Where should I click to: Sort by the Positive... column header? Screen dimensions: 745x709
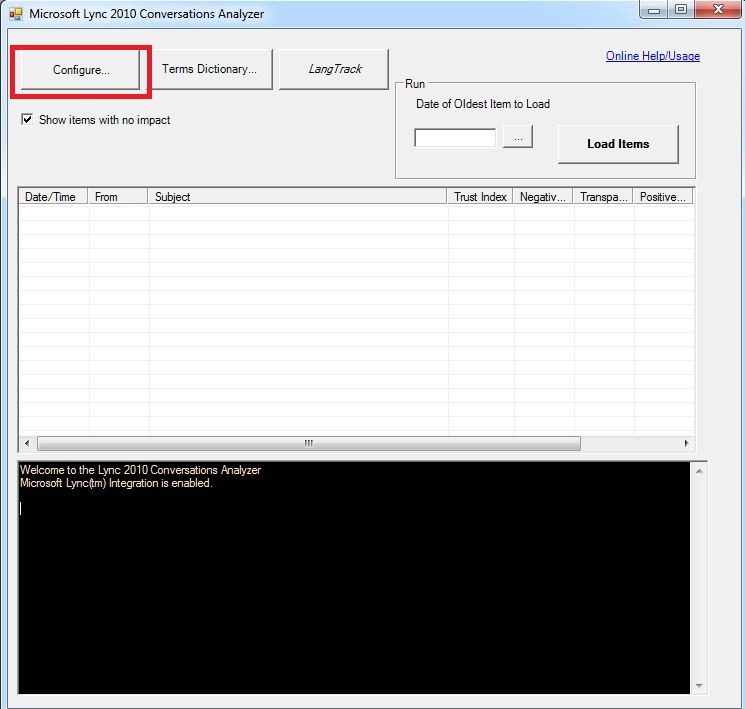click(x=663, y=197)
